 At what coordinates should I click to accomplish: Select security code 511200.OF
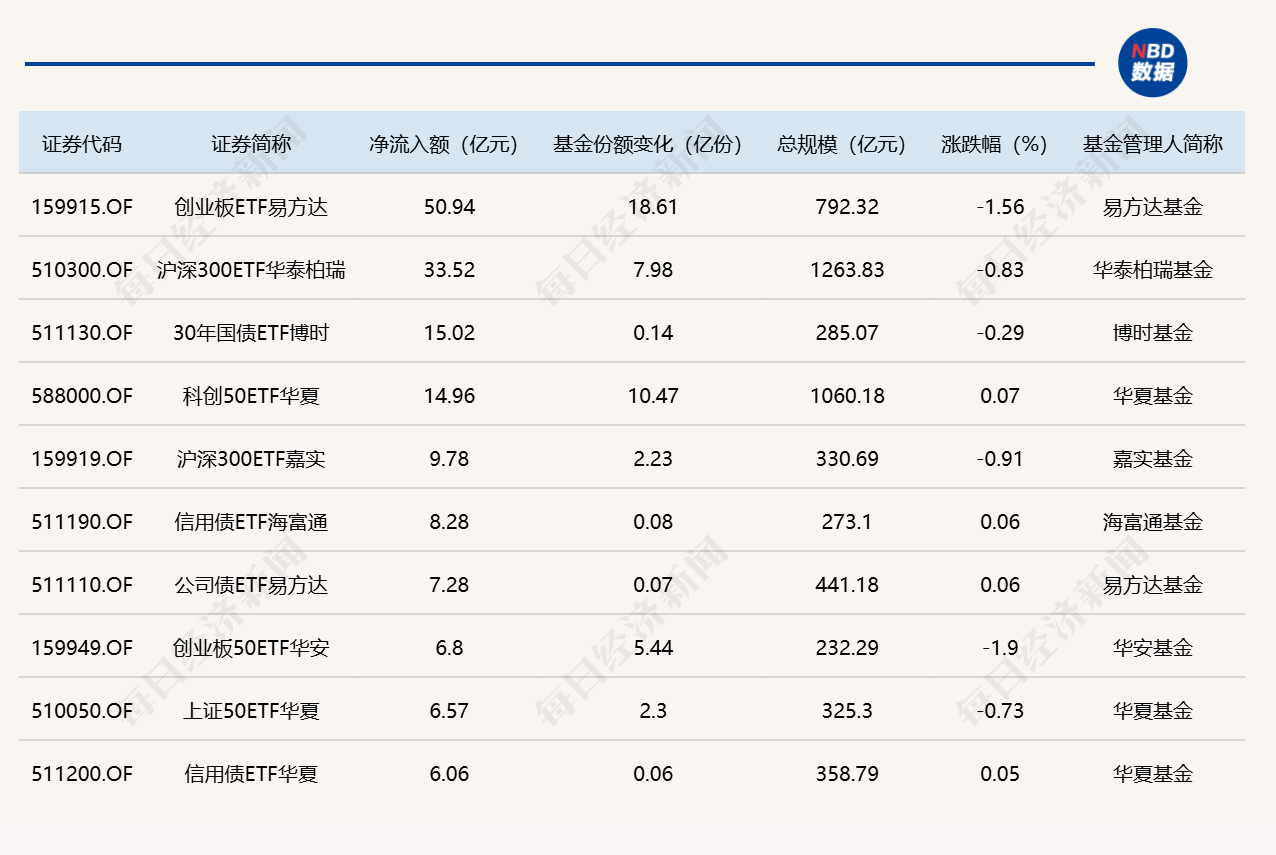(82, 774)
